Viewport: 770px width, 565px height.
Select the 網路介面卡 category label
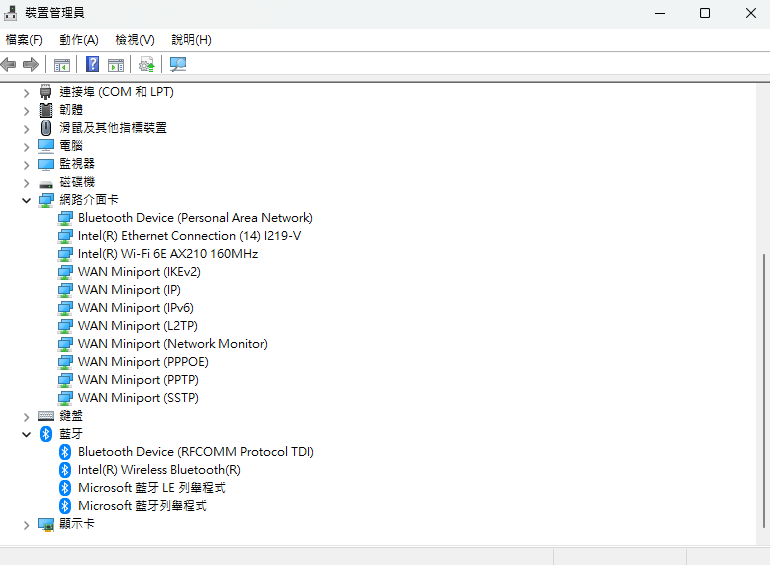pos(89,200)
